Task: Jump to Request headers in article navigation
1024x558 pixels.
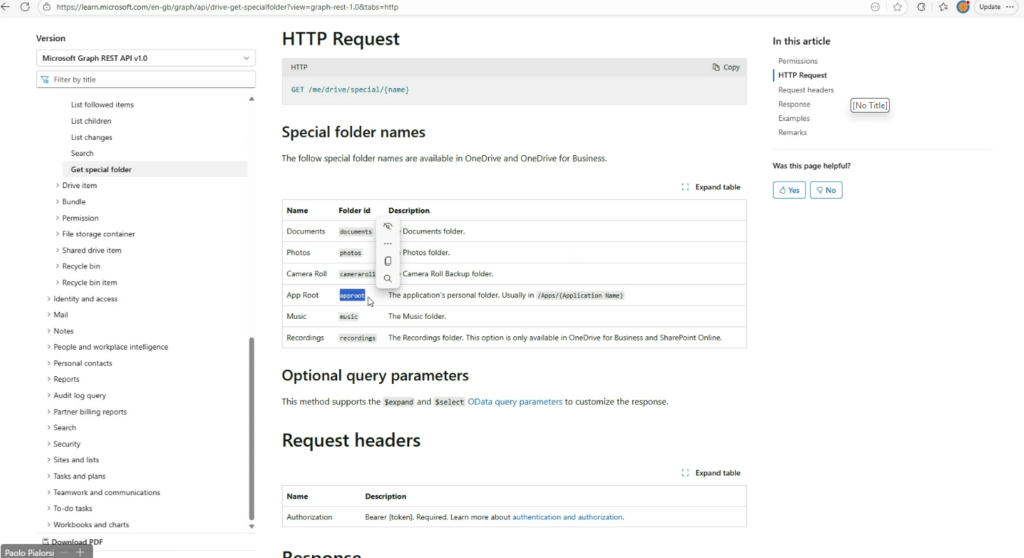Action: [x=805, y=90]
